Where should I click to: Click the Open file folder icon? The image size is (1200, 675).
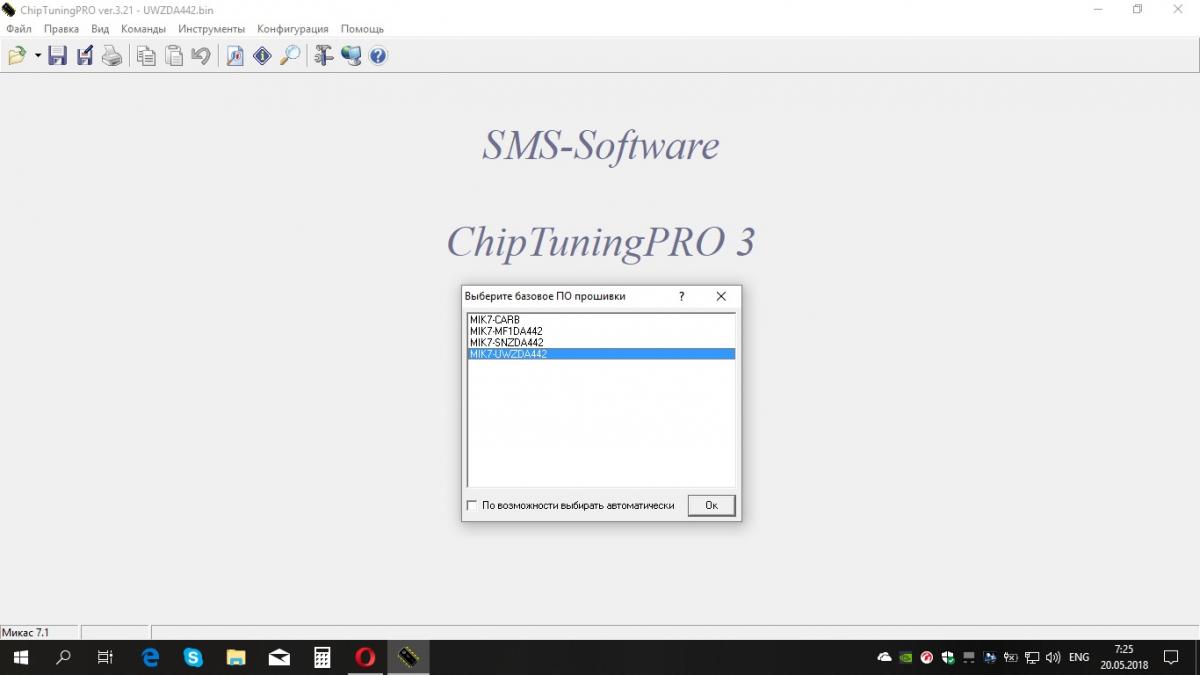coord(17,56)
